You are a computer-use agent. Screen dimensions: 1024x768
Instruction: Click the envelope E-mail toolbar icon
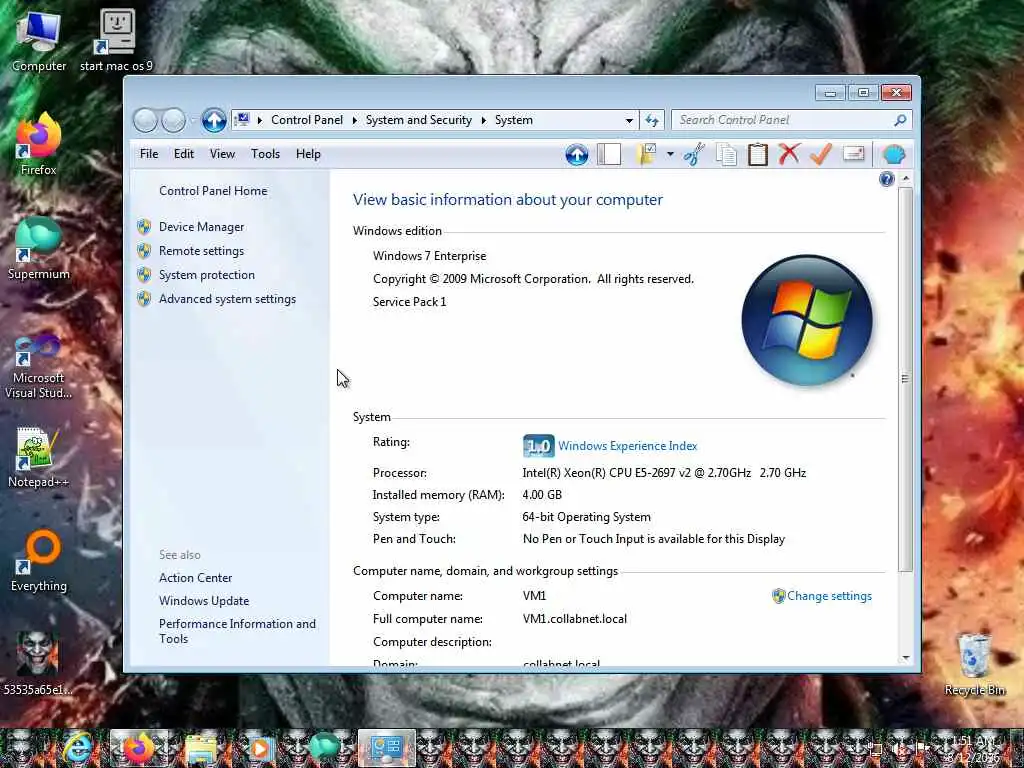854,155
